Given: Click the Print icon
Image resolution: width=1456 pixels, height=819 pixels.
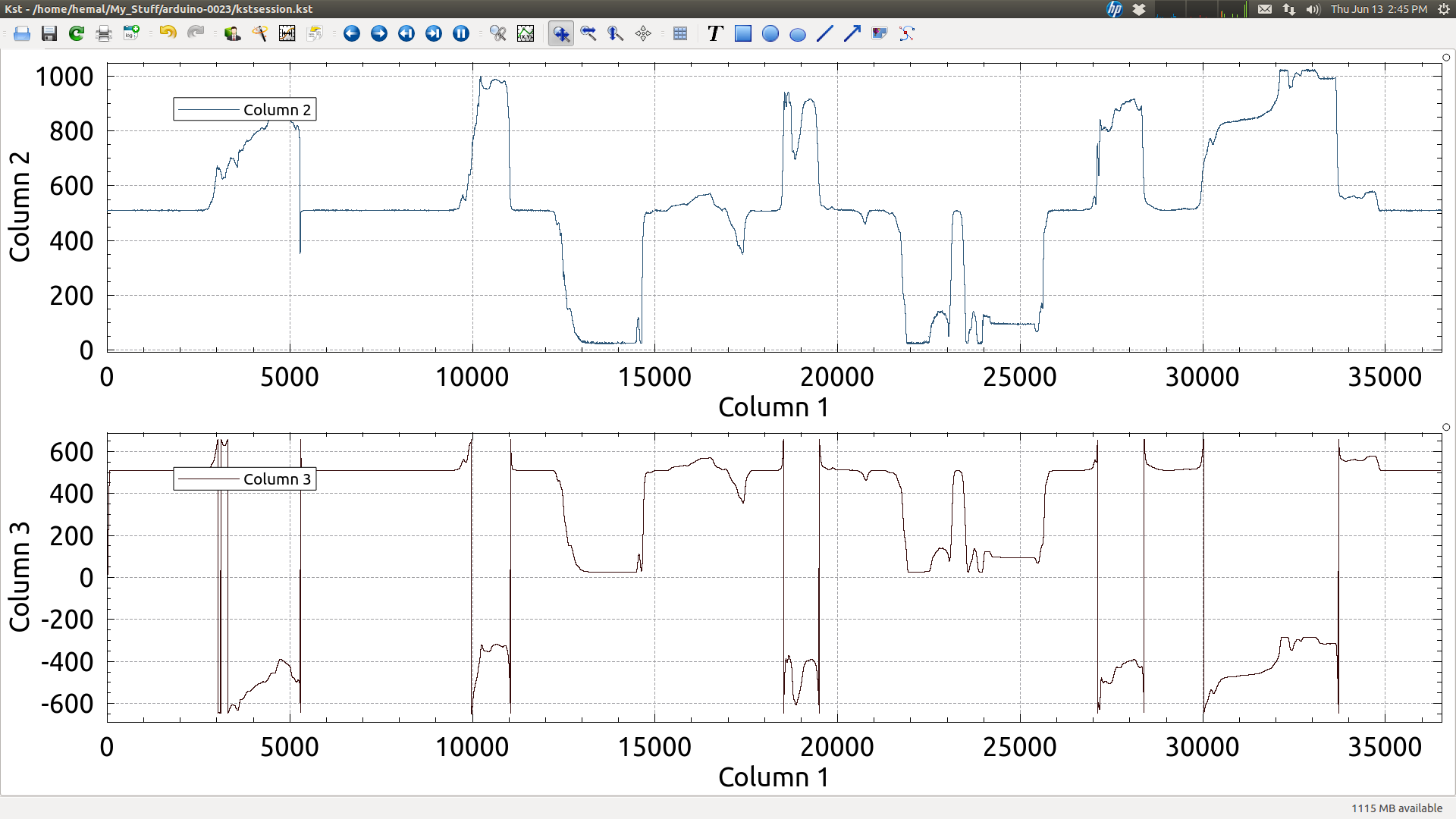Looking at the screenshot, I should pos(104,33).
